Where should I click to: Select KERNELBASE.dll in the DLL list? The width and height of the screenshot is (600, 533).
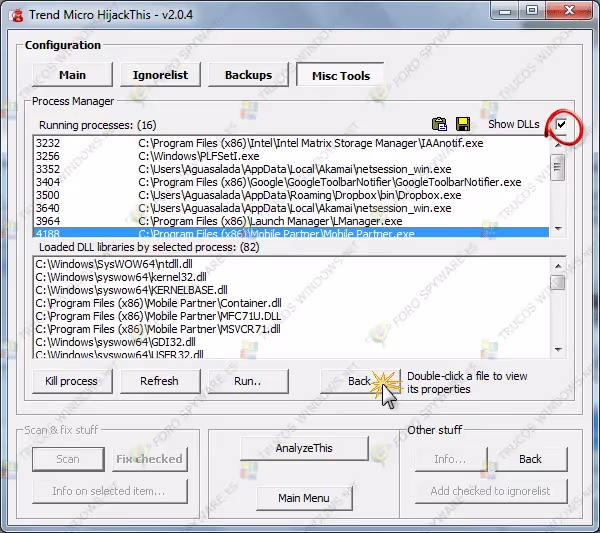[x=291, y=290]
